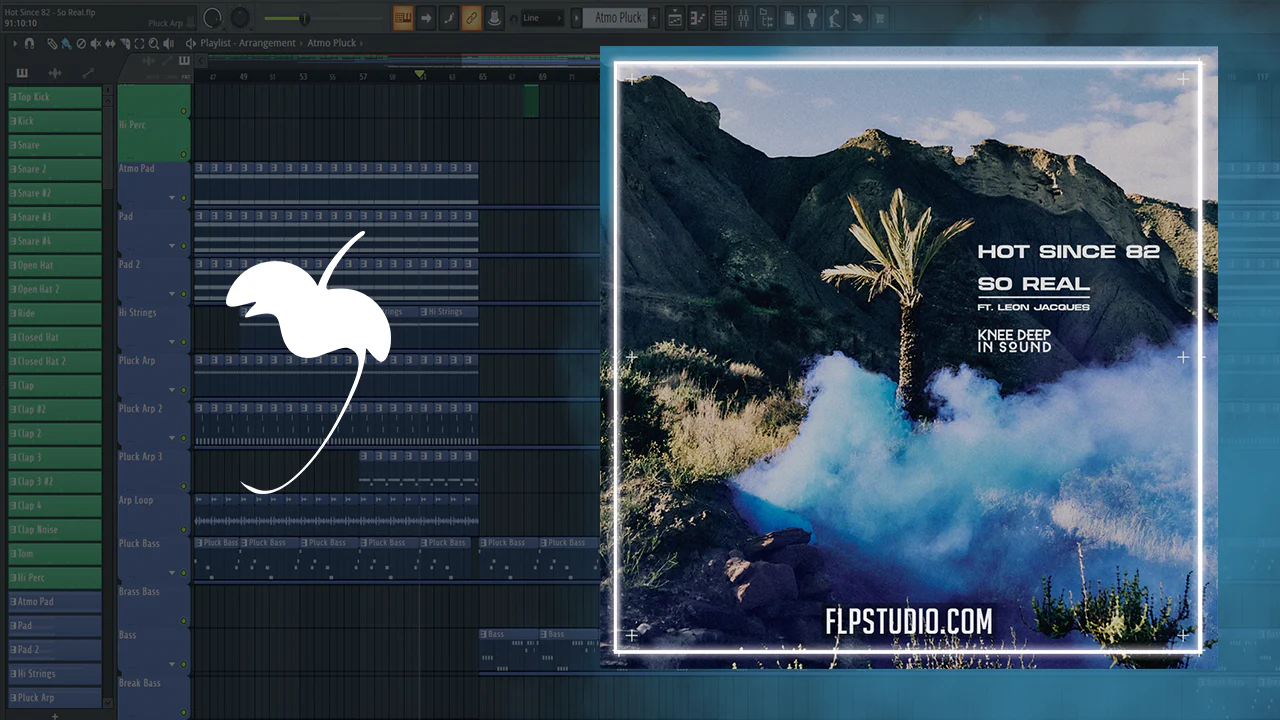The height and width of the screenshot is (720, 1280).
Task: Mute the Hi Perc track
Action: [183, 154]
